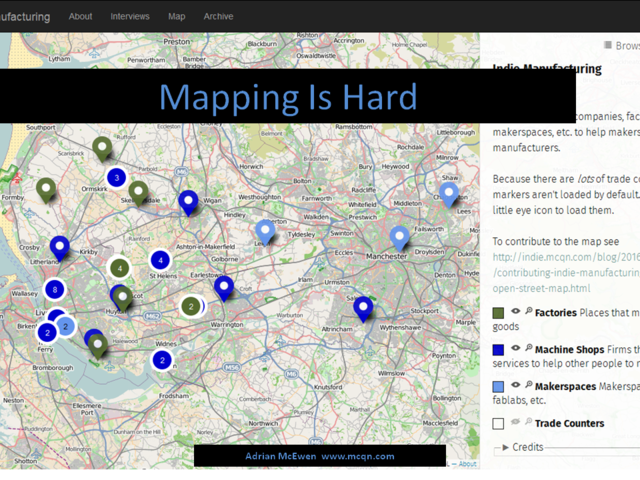640x480 pixels.
Task: Zoom to Factories layer with magnifier icon
Action: (x=529, y=311)
